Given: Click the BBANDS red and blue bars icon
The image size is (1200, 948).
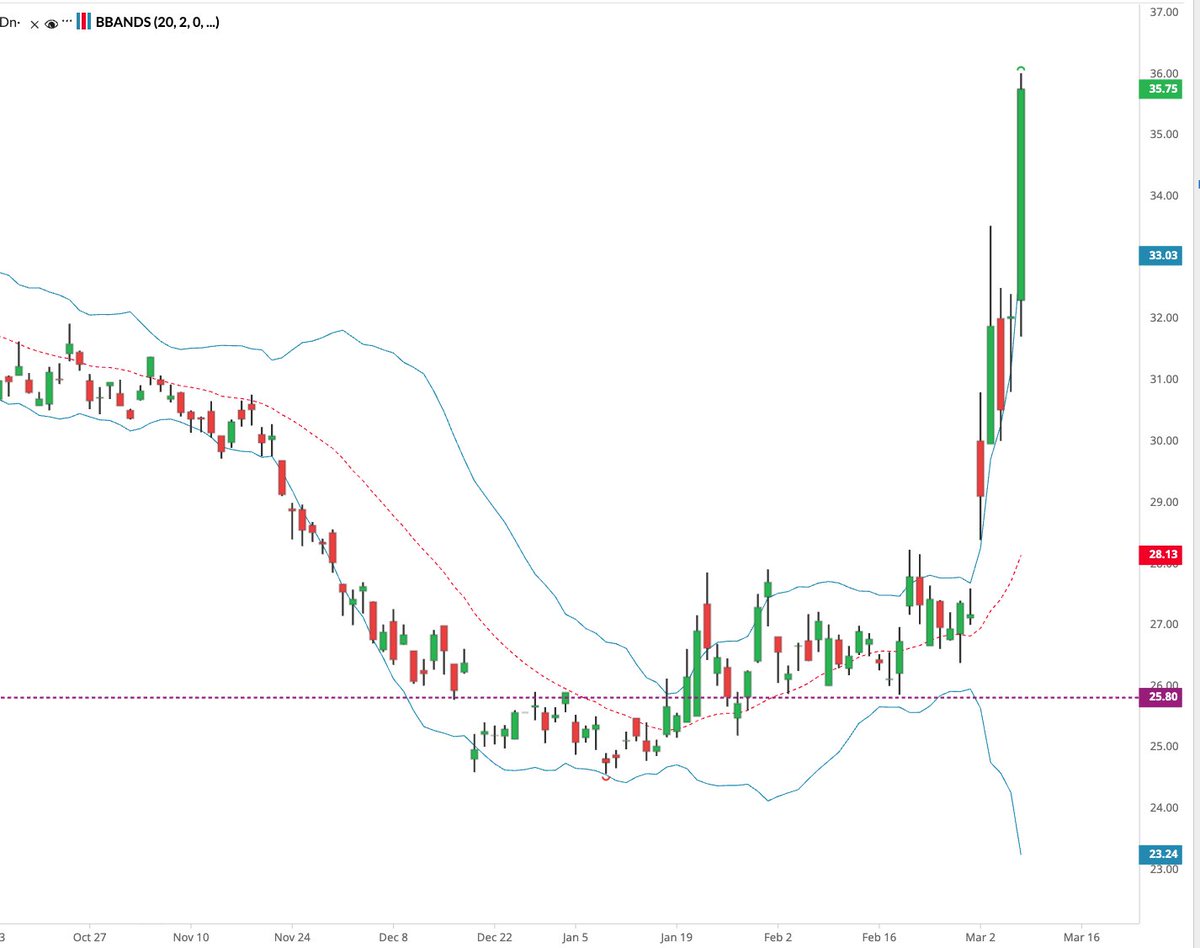Looking at the screenshot, I should (85, 22).
